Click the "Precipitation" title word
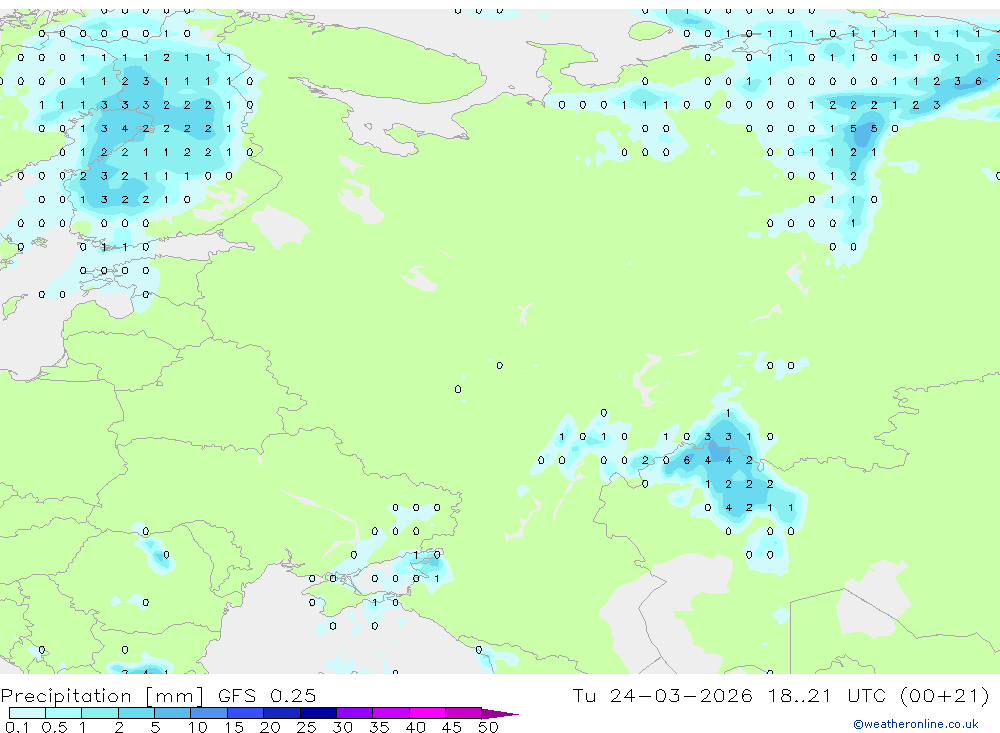Image resolution: width=1000 pixels, height=733 pixels. (66, 696)
